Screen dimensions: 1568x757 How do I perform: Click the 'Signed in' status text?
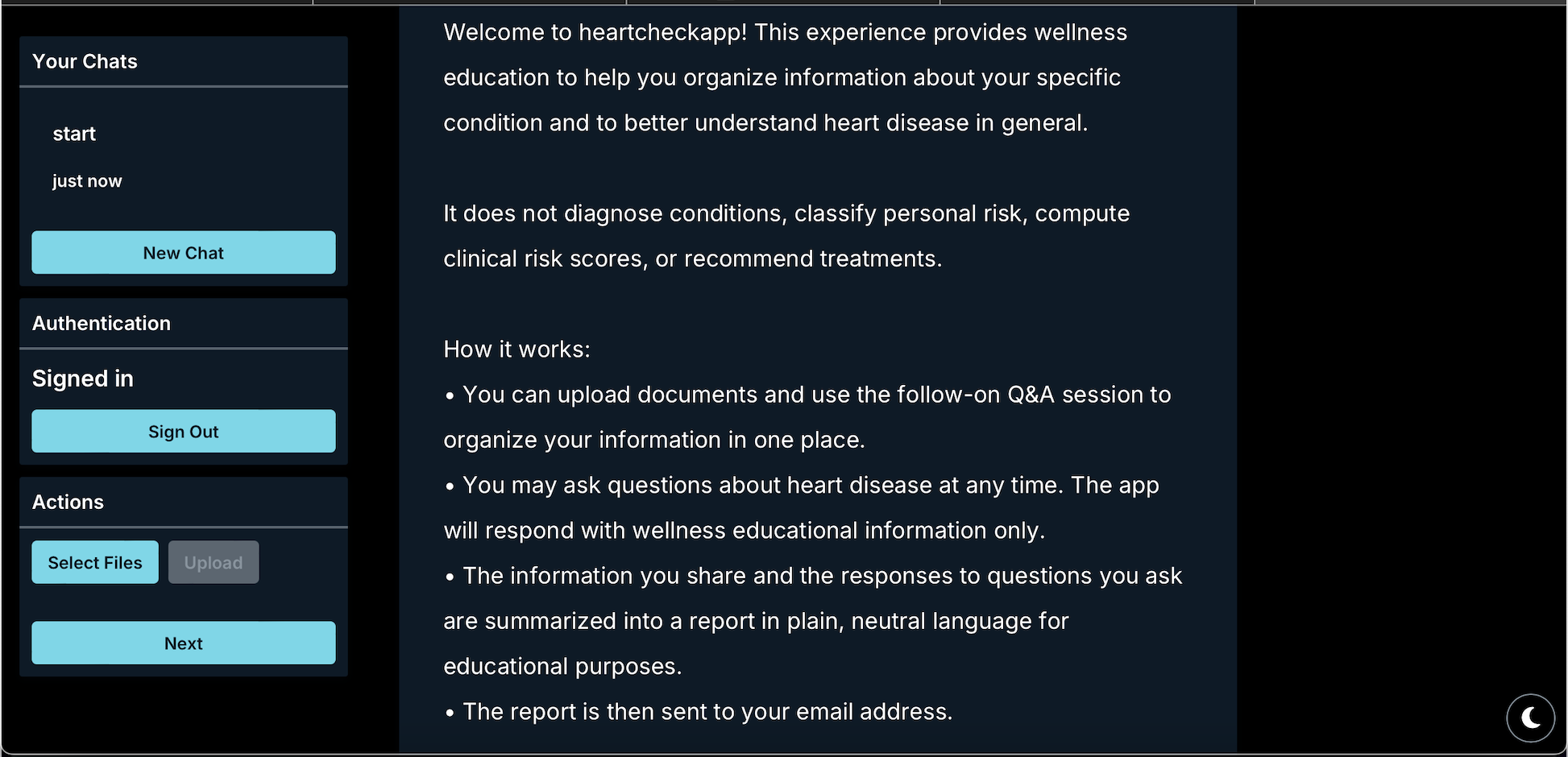coord(83,378)
